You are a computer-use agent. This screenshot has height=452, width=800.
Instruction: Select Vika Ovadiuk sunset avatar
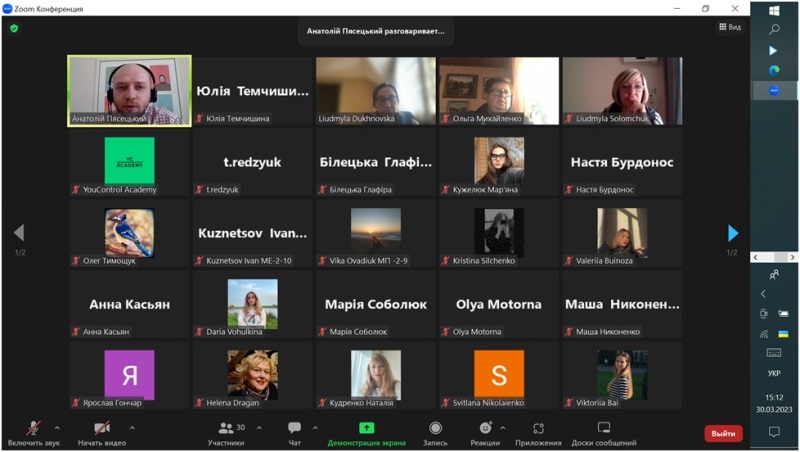(x=376, y=231)
